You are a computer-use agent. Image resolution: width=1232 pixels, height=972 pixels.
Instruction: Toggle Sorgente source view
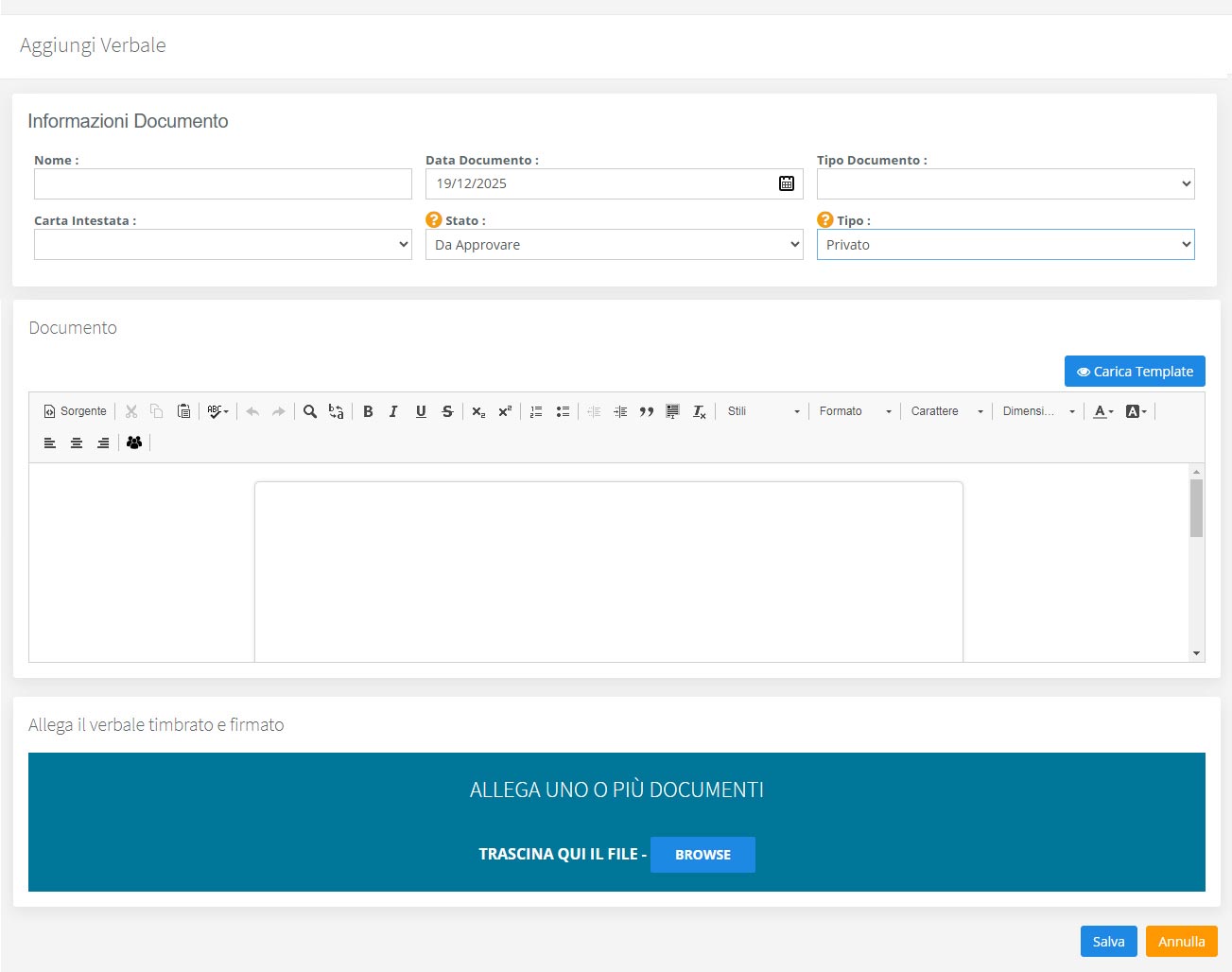coord(76,411)
